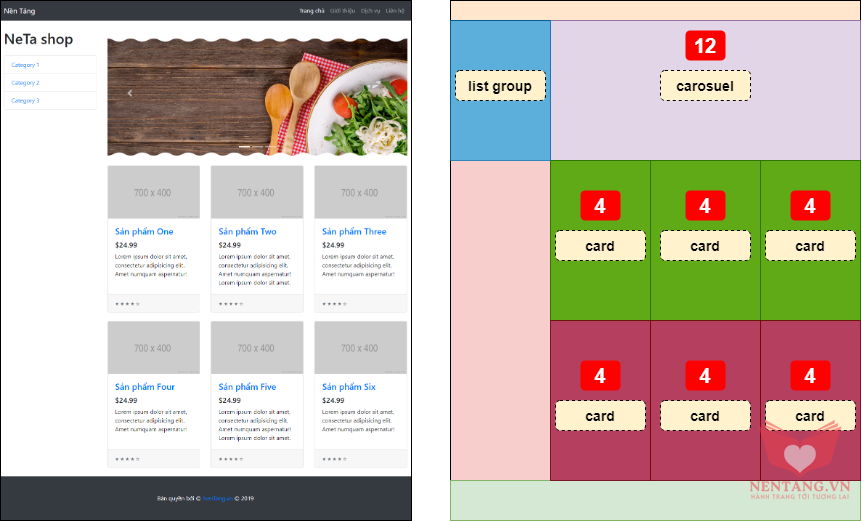Open the Dịch vụ navigation link
The height and width of the screenshot is (522, 862).
[370, 10]
